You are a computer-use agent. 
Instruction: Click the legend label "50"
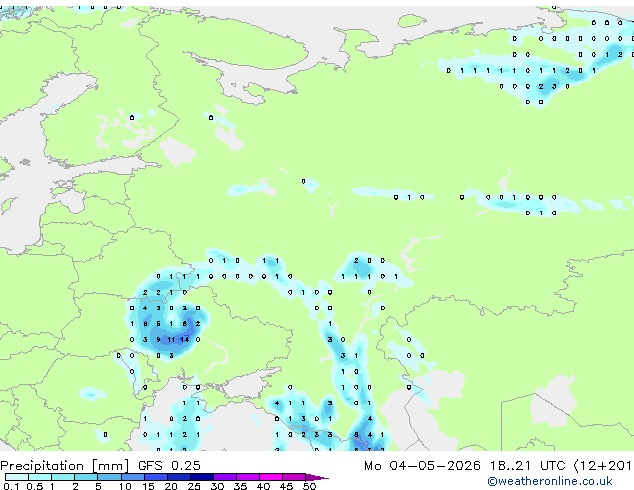(x=310, y=486)
